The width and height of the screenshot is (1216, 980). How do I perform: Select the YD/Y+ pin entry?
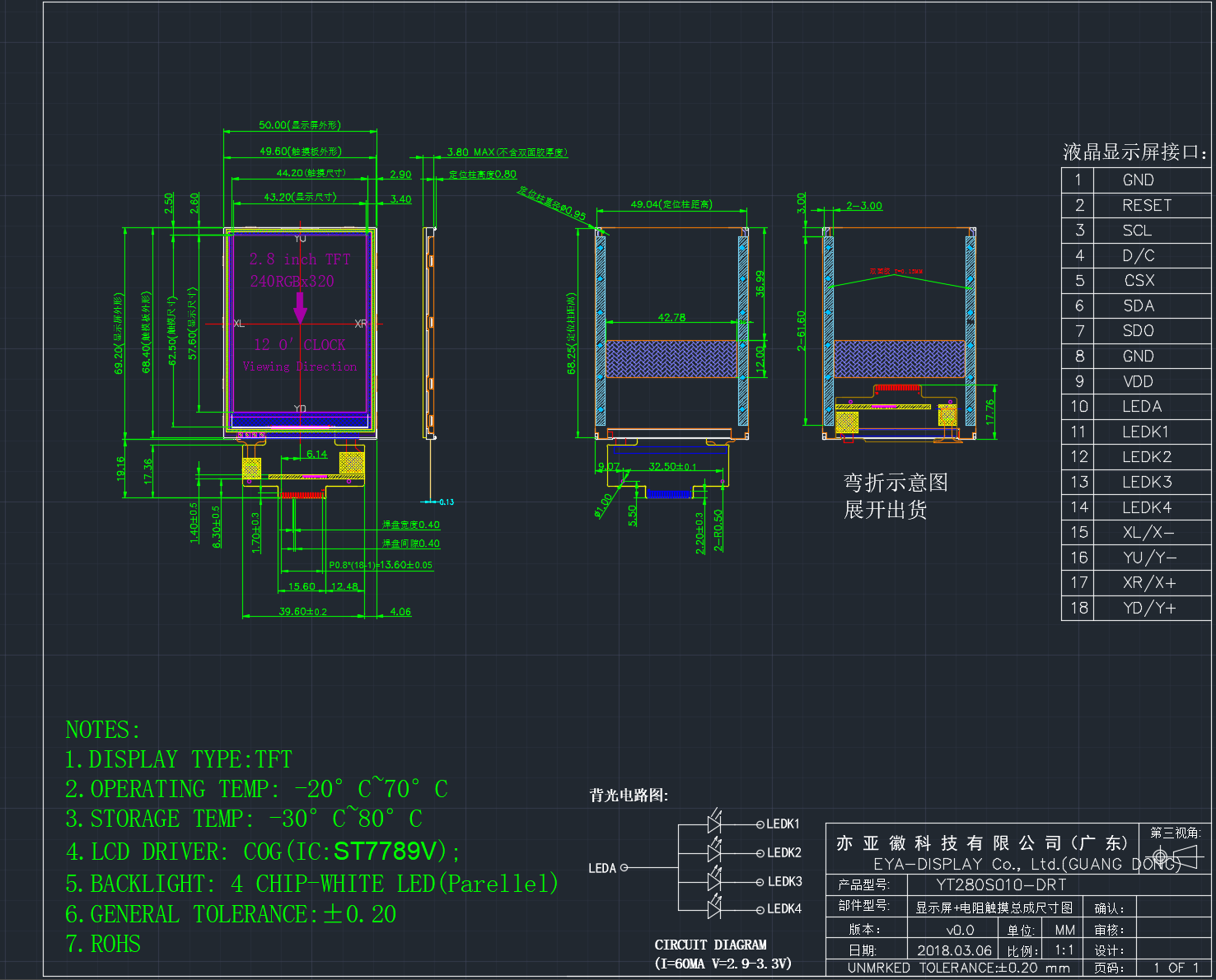(1149, 608)
